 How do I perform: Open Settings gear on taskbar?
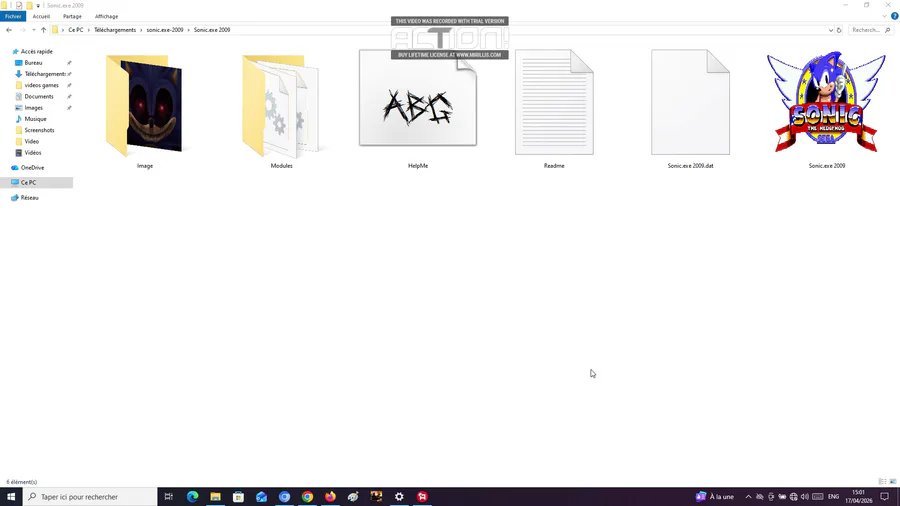(399, 497)
